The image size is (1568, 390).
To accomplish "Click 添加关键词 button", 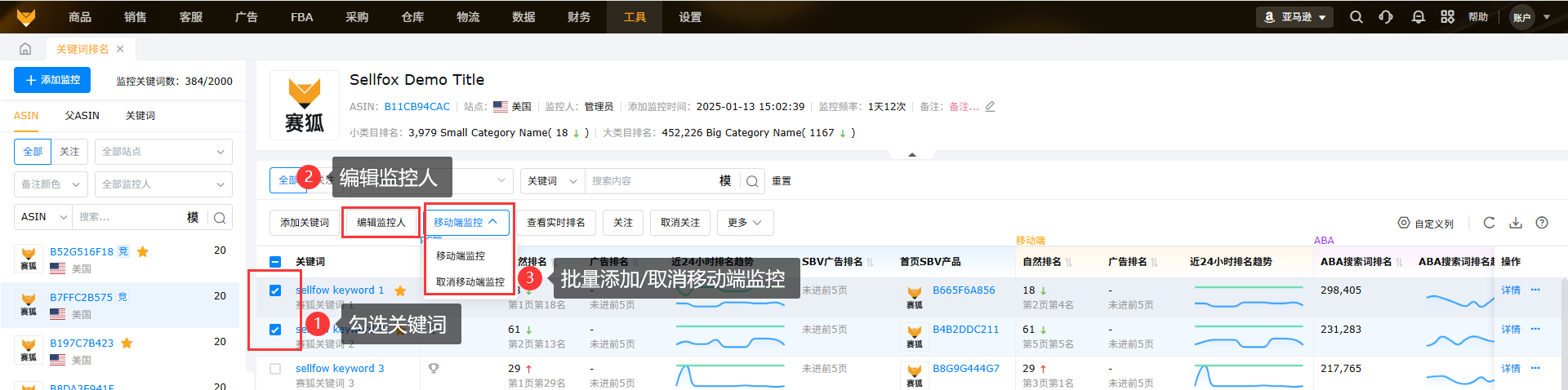I will coord(305,223).
